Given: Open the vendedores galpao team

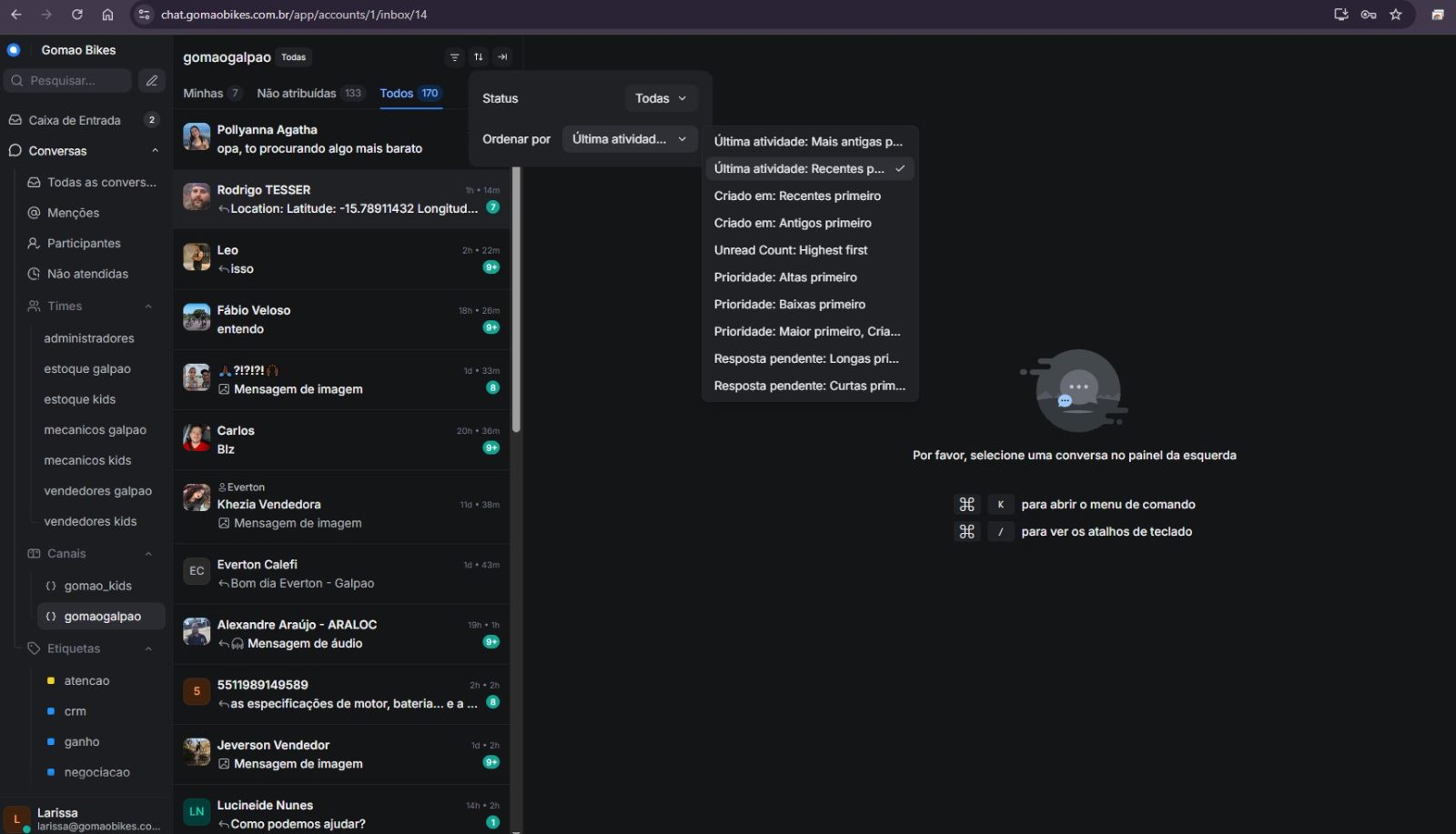Looking at the screenshot, I should pyautogui.click(x=98, y=491).
